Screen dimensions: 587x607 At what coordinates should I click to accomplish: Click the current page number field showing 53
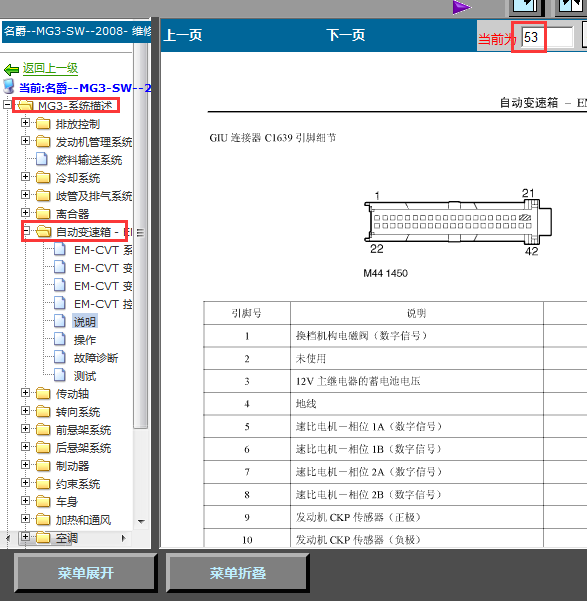click(x=547, y=38)
